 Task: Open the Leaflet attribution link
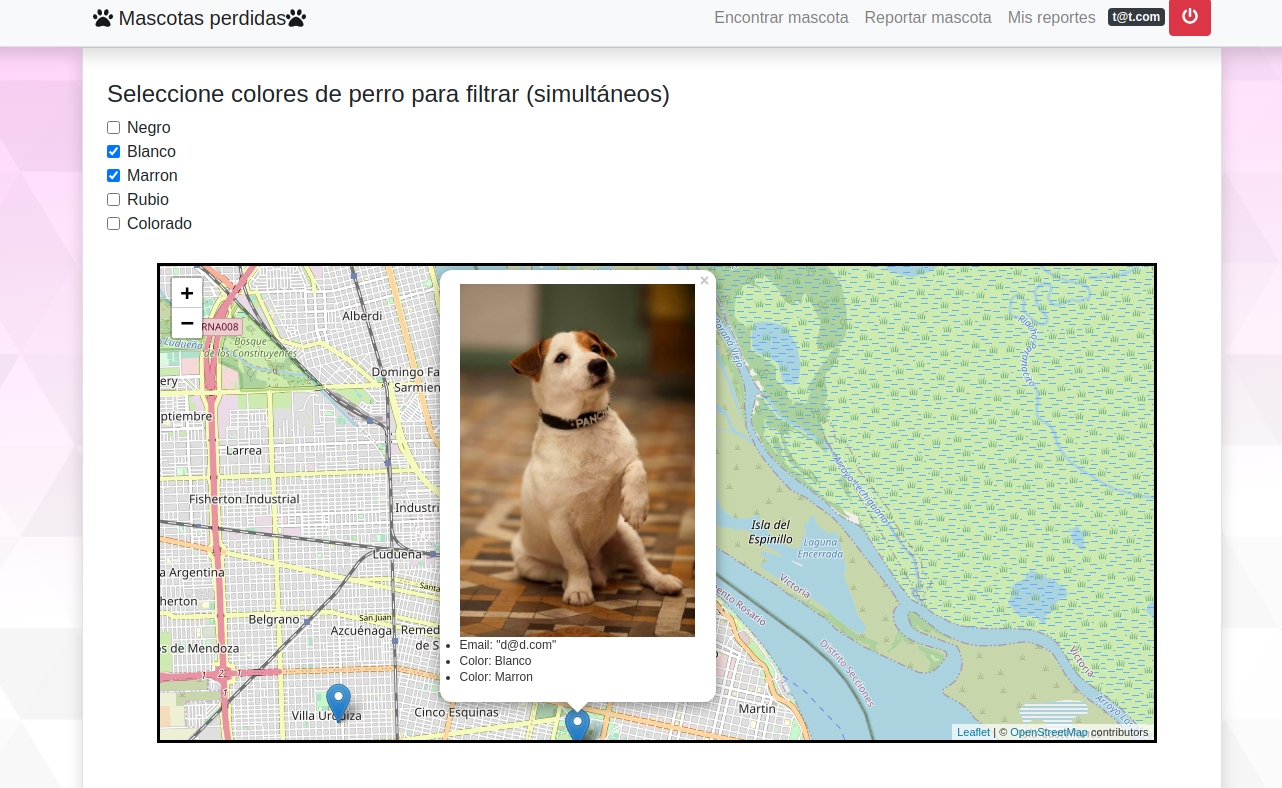[973, 733]
